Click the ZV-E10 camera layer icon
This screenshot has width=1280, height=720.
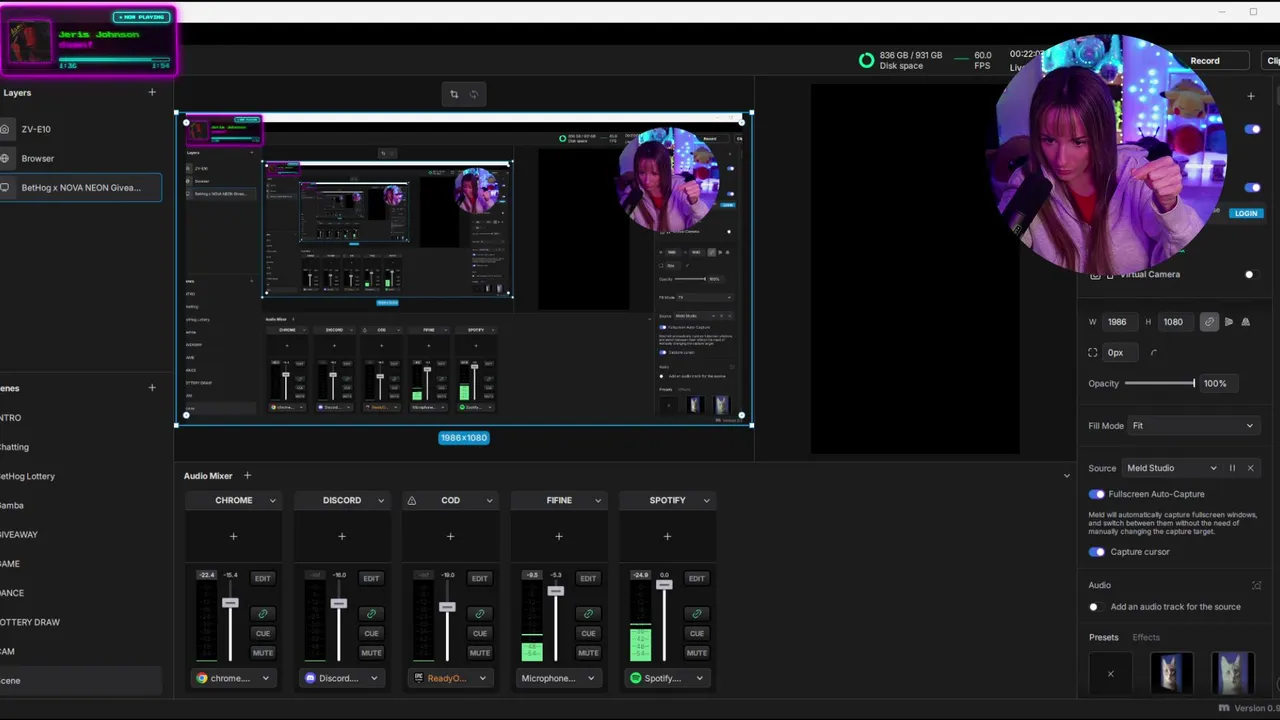[x=6, y=129]
